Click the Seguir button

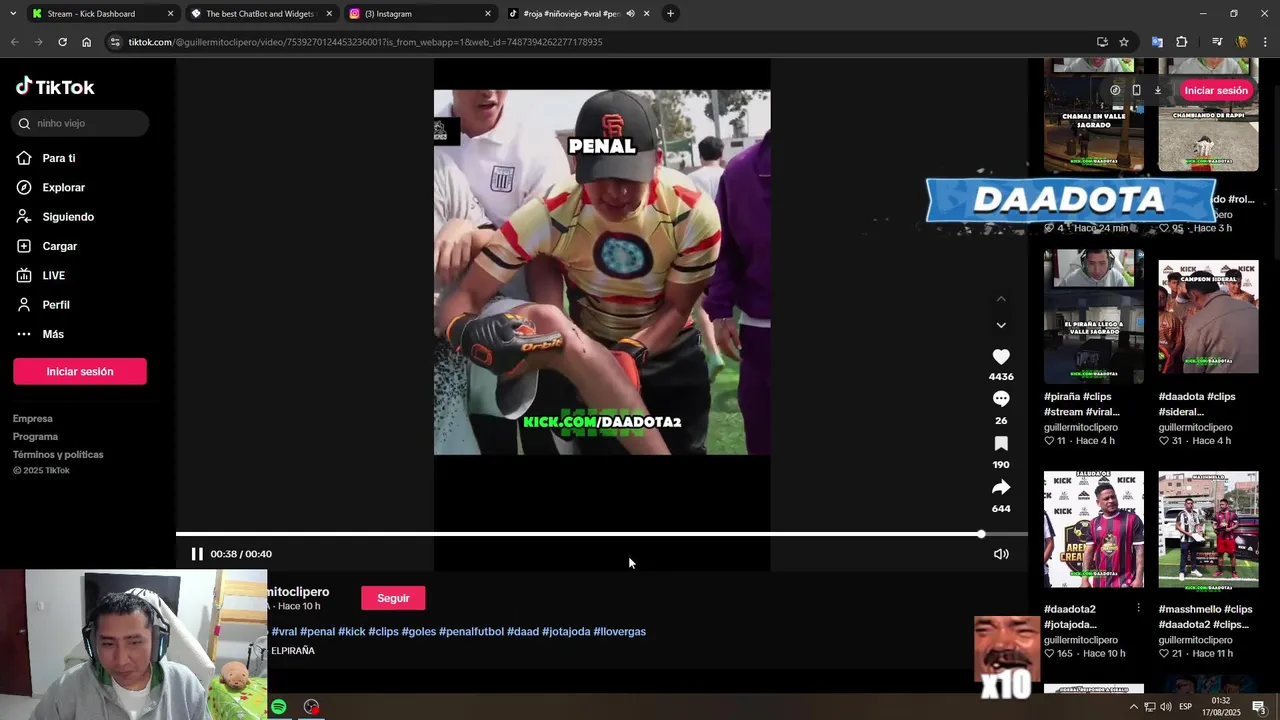(393, 598)
